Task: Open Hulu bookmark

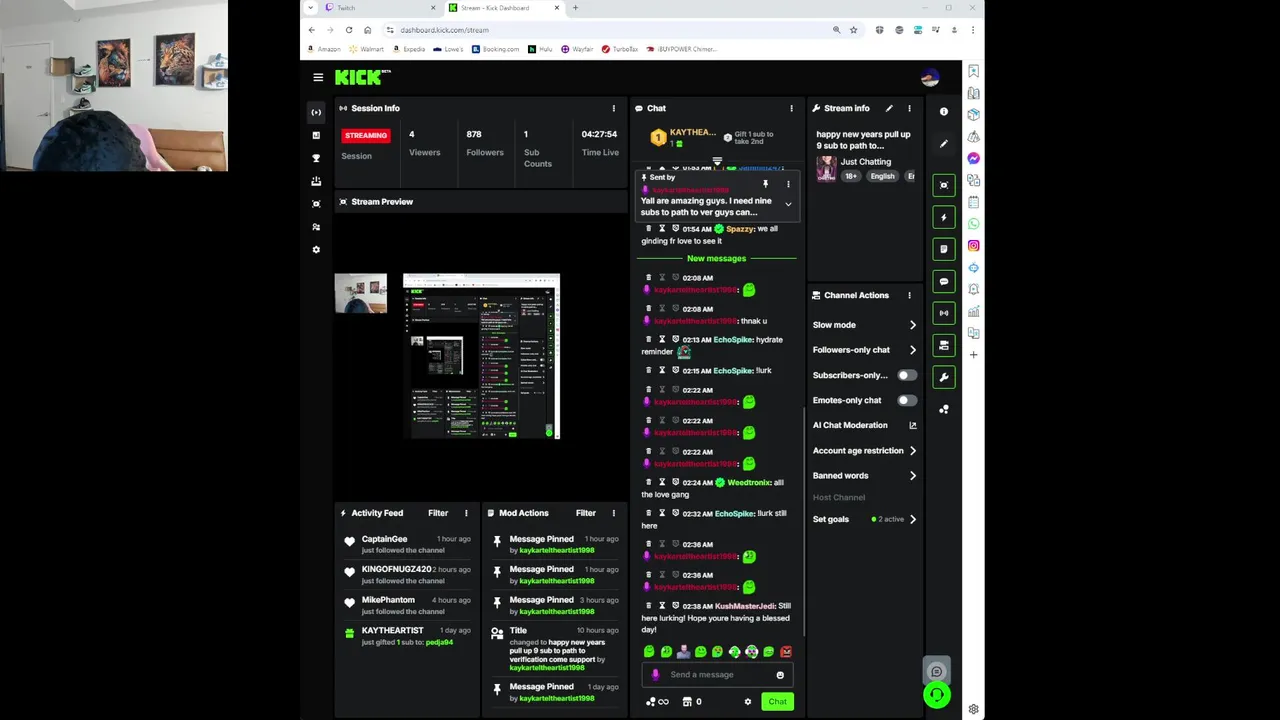Action: click(x=540, y=49)
